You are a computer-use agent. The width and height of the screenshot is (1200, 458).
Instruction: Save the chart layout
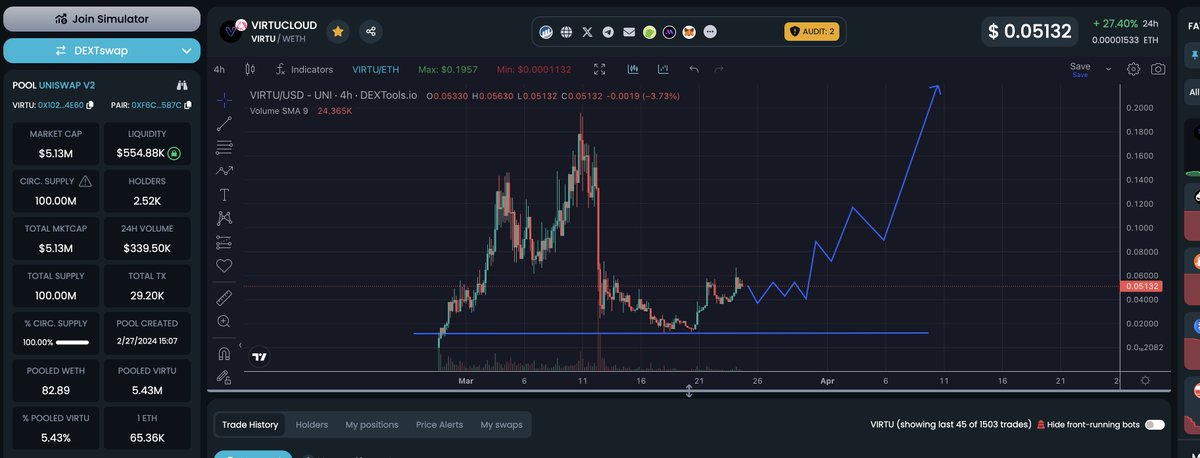tap(1080, 69)
